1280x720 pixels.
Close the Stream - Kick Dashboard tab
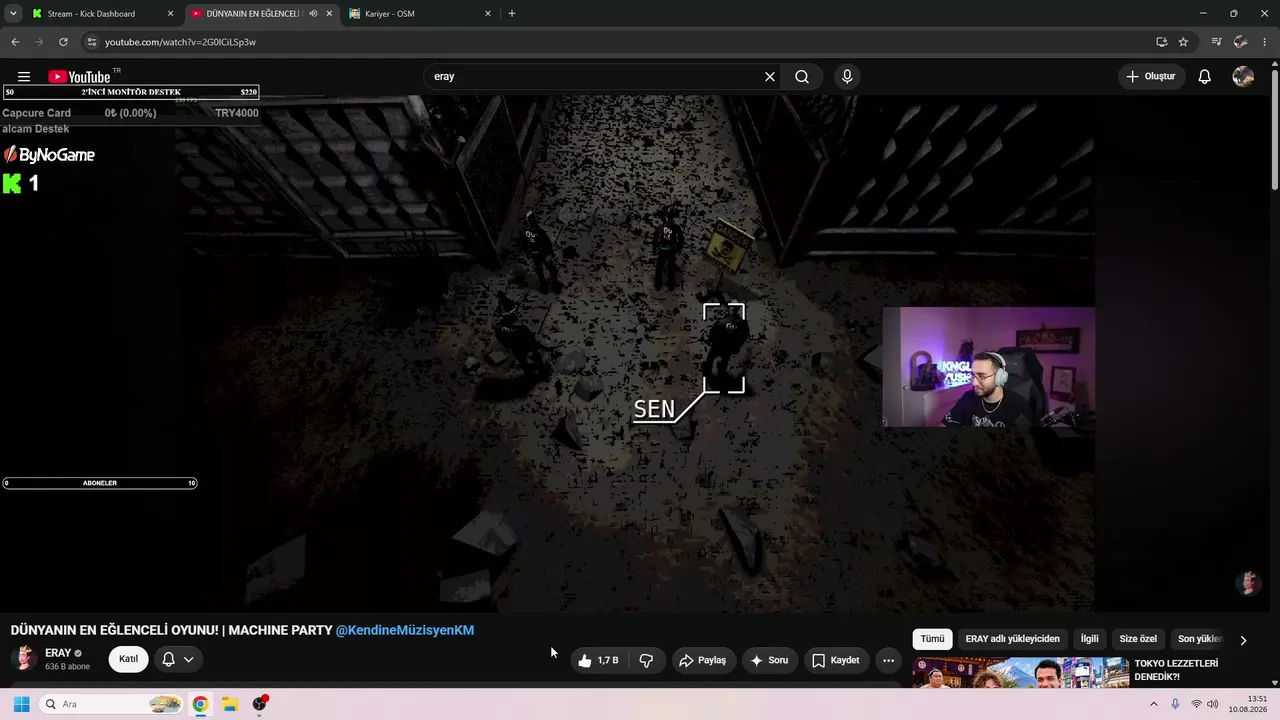(x=170, y=14)
